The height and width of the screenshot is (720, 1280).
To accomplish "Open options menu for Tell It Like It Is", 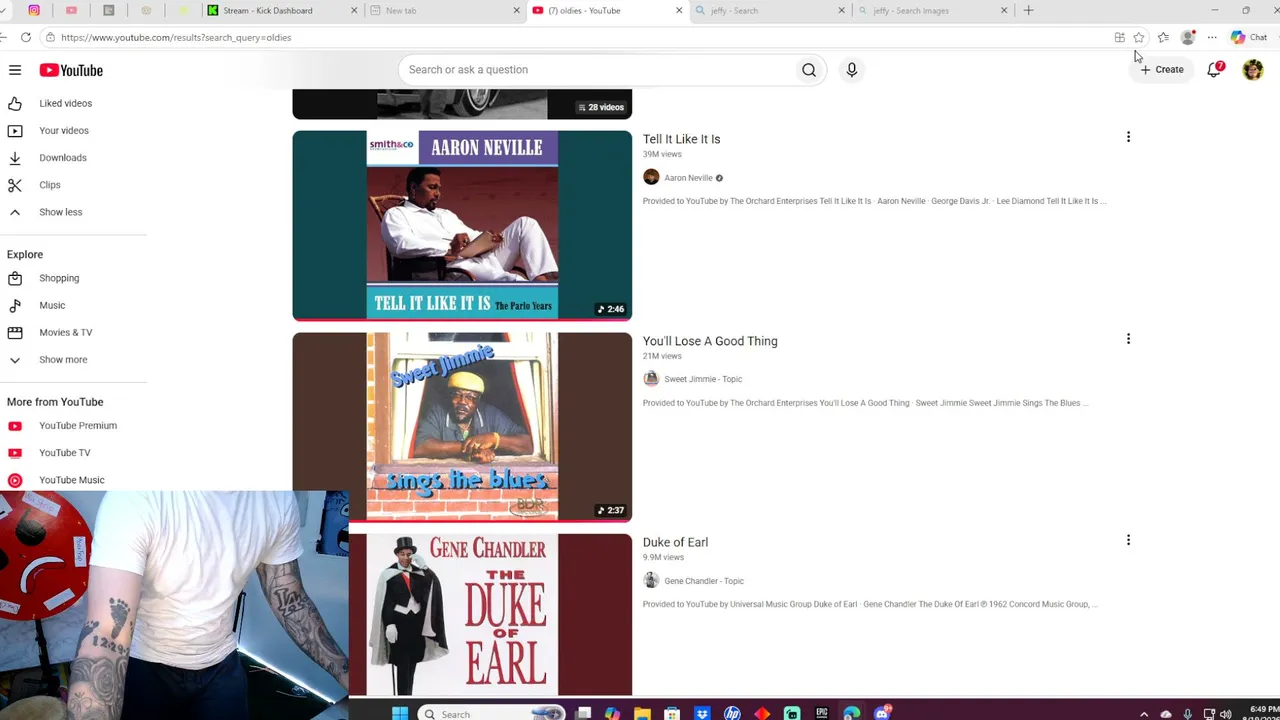I will pos(1128,137).
